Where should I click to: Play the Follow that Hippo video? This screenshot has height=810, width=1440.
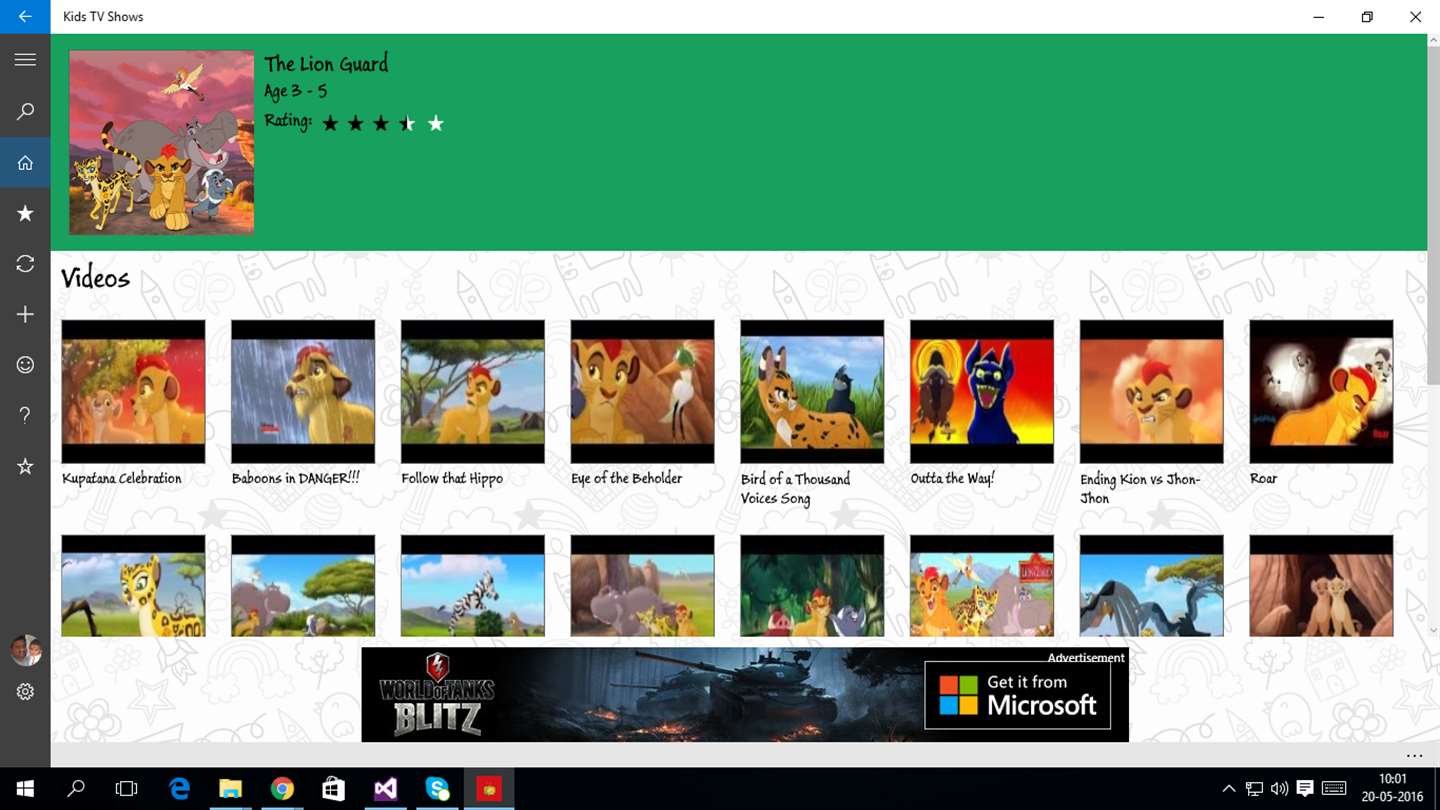[473, 392]
